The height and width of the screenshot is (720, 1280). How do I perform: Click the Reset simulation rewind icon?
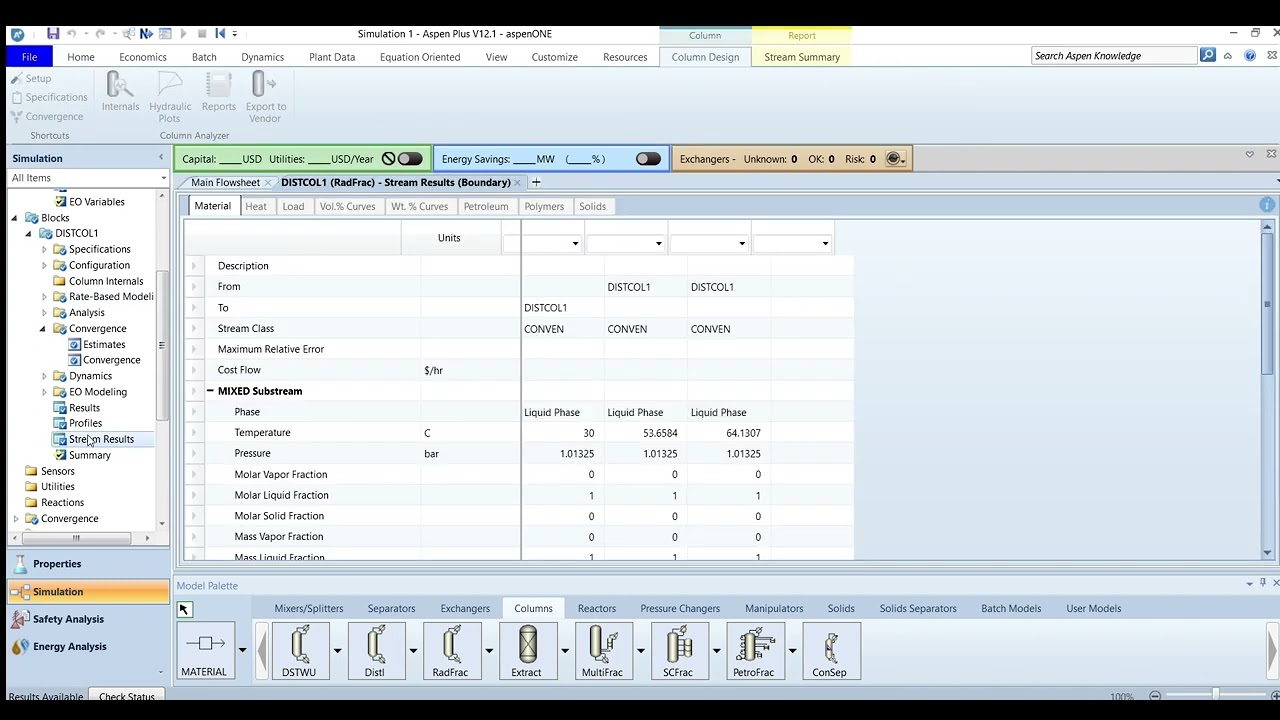click(220, 34)
